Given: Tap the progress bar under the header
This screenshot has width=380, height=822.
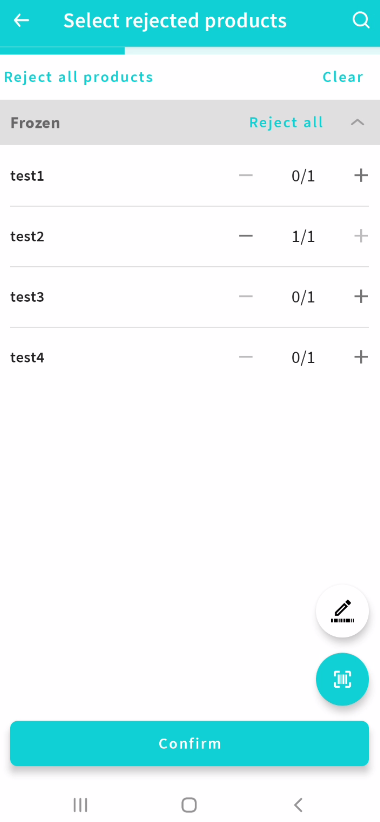Looking at the screenshot, I should tap(190, 51).
